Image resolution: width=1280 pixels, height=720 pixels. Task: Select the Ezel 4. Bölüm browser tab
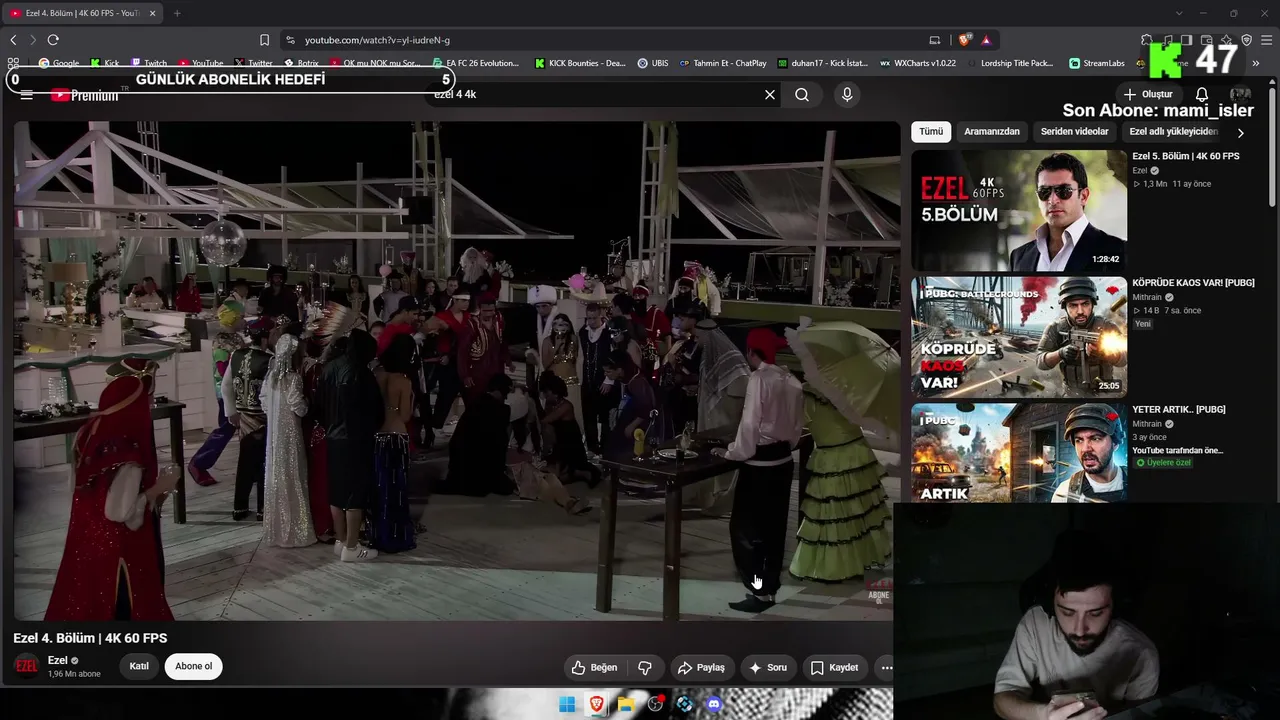[82, 13]
